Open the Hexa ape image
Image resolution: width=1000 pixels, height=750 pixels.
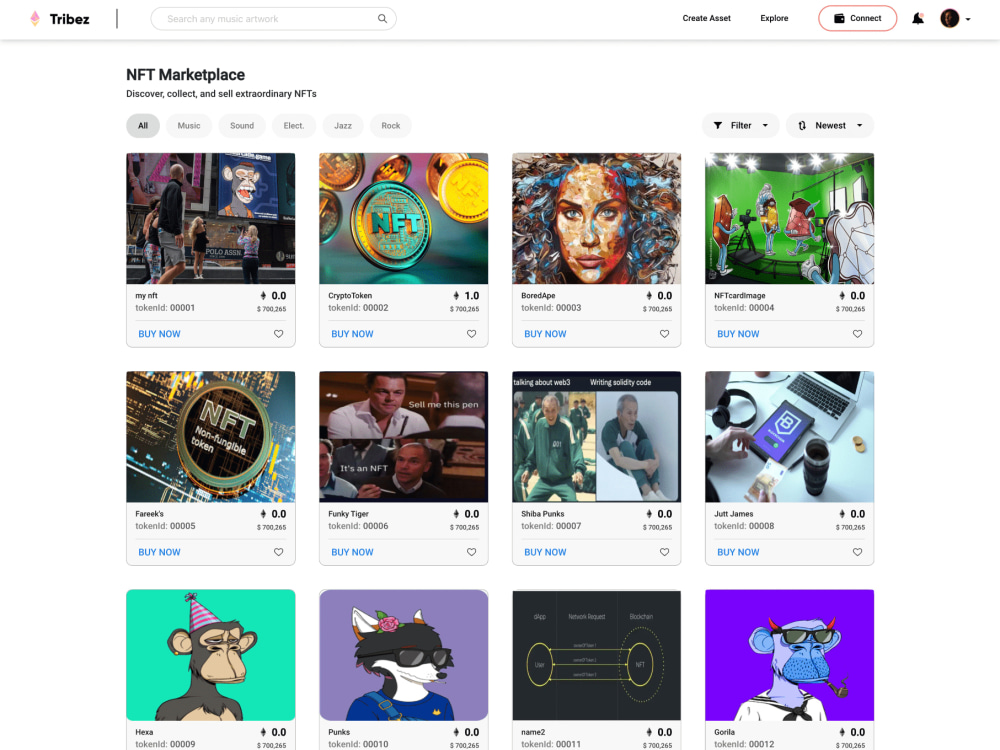(210, 655)
